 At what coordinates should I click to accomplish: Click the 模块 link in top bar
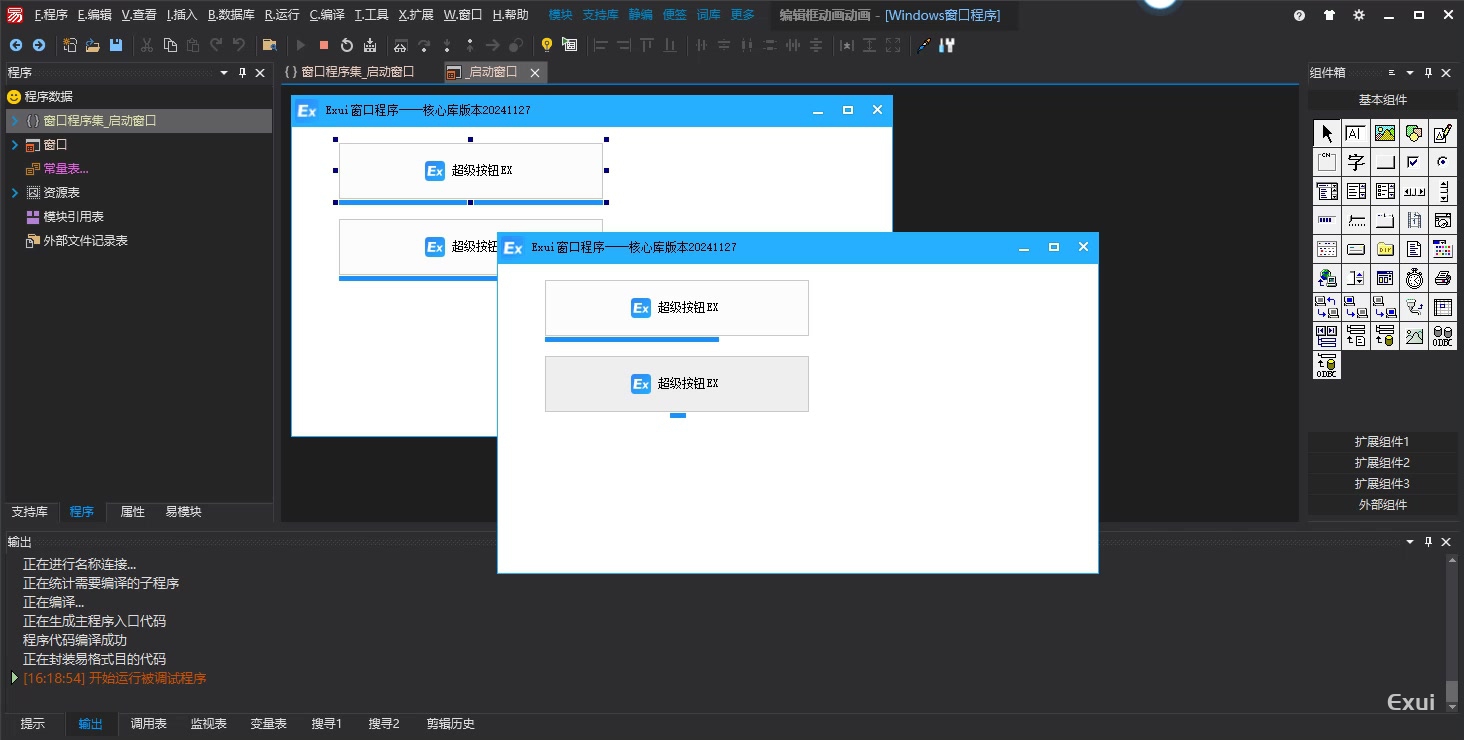[560, 15]
